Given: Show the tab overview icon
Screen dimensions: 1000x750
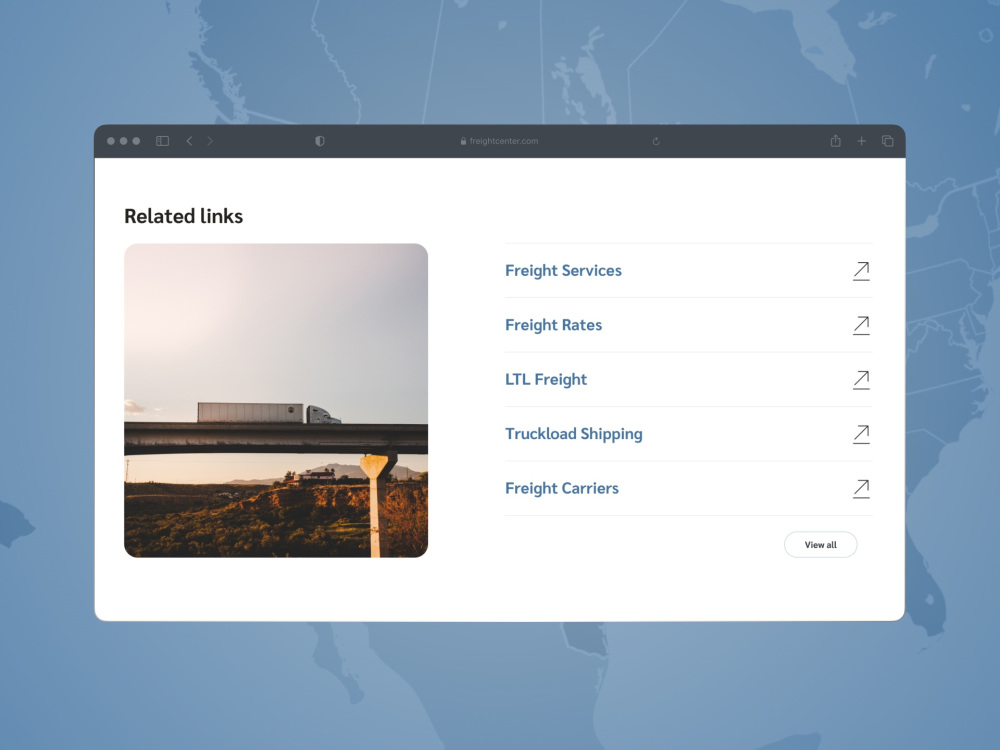Looking at the screenshot, I should pos(887,141).
